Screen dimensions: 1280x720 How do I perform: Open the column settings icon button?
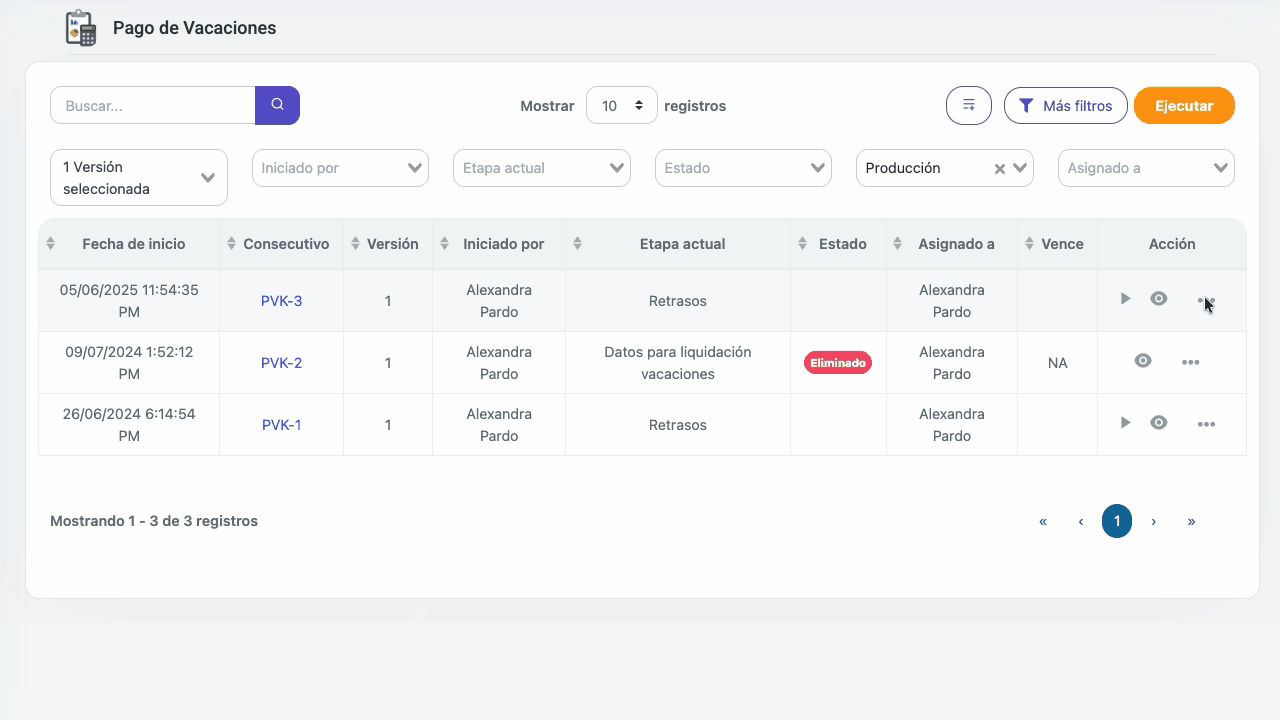coord(968,105)
